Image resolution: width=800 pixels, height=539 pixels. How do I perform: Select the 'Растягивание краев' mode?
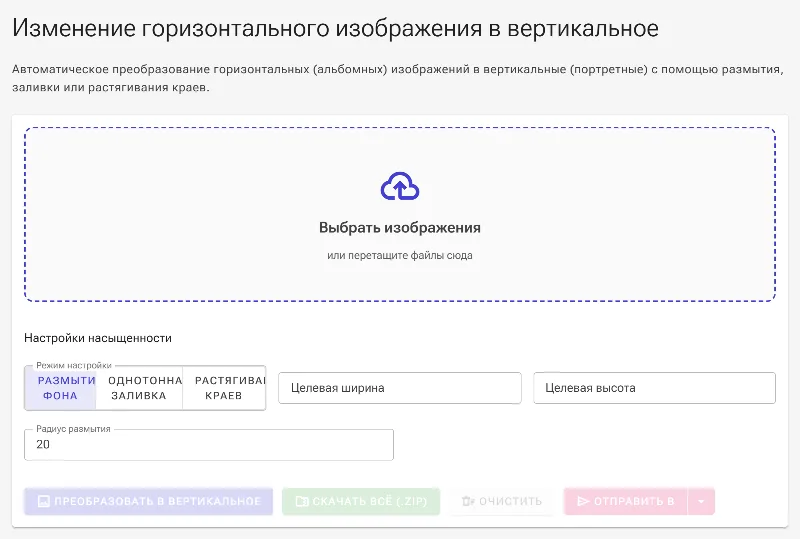point(224,388)
